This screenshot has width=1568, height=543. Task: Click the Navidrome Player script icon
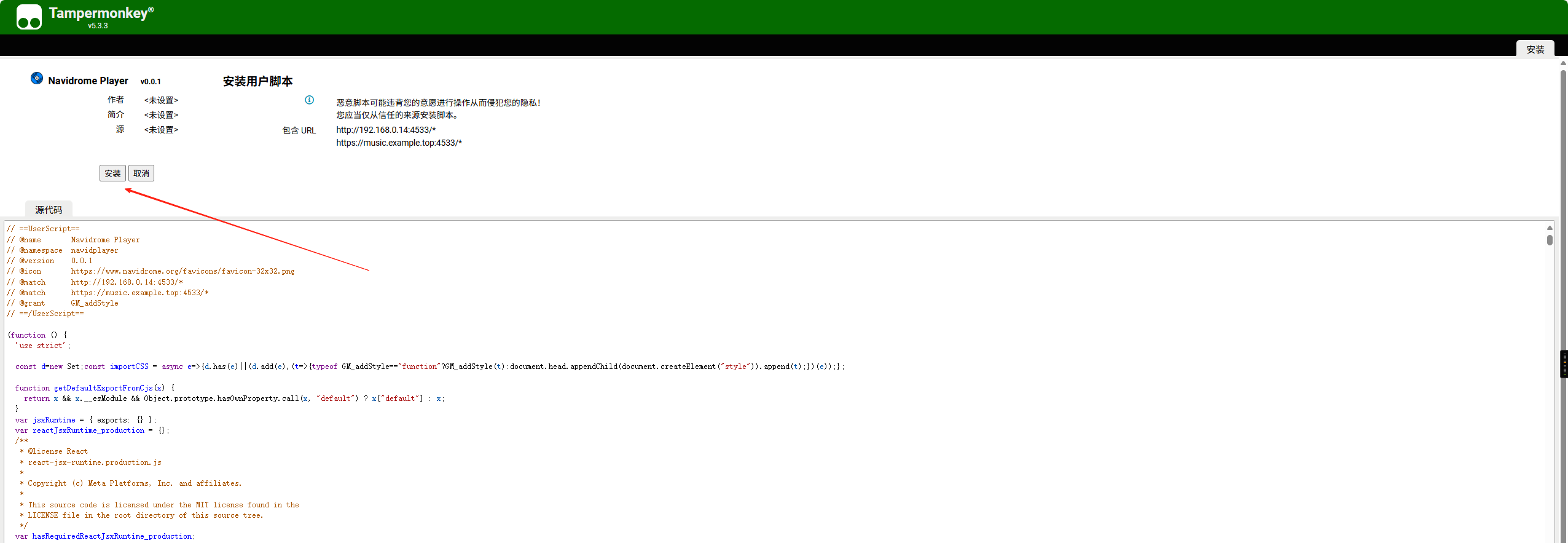coord(37,78)
